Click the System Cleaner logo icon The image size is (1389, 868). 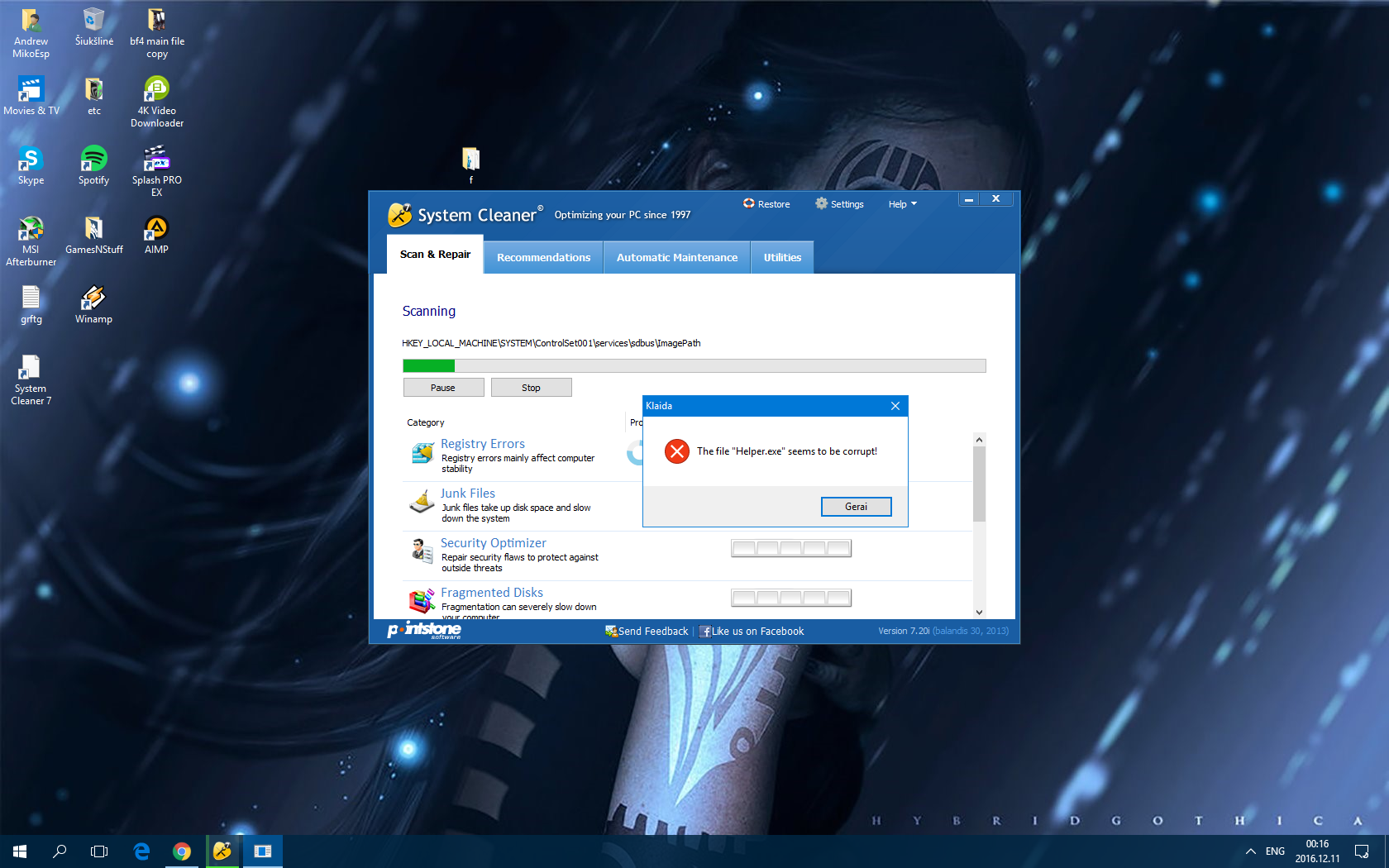point(400,215)
